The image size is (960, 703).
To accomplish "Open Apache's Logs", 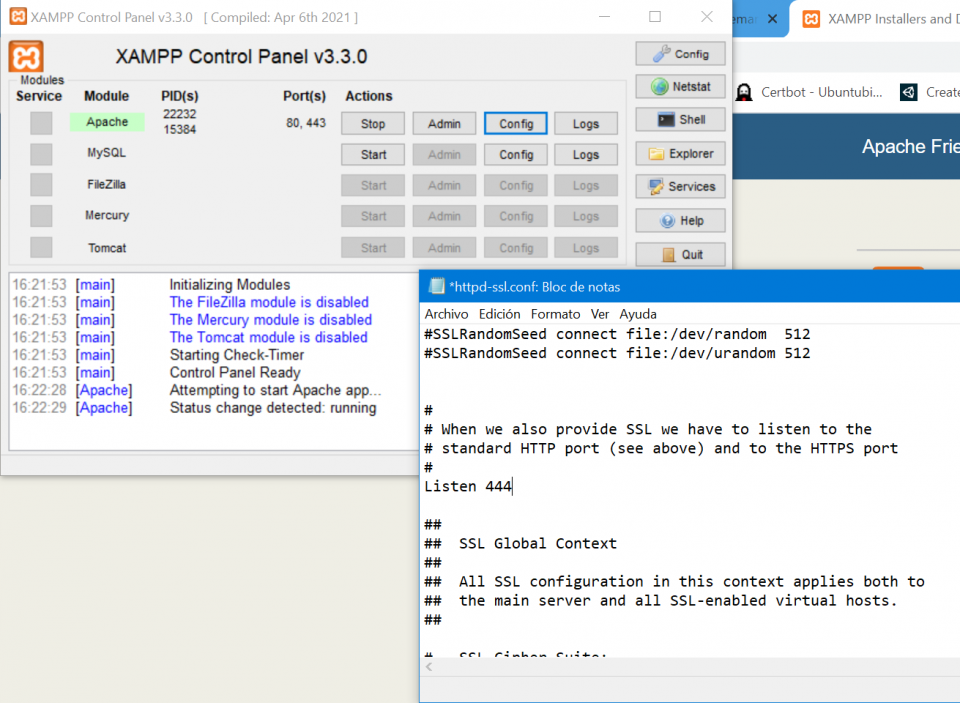I will (585, 123).
